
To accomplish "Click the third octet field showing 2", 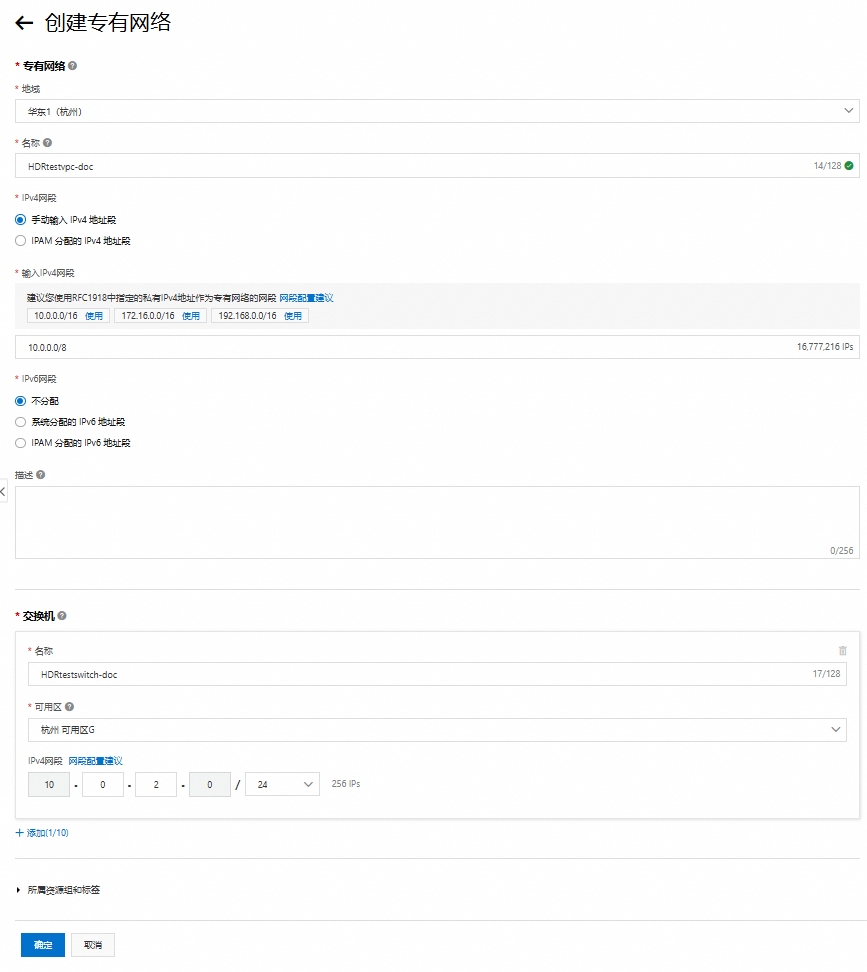I will (156, 784).
